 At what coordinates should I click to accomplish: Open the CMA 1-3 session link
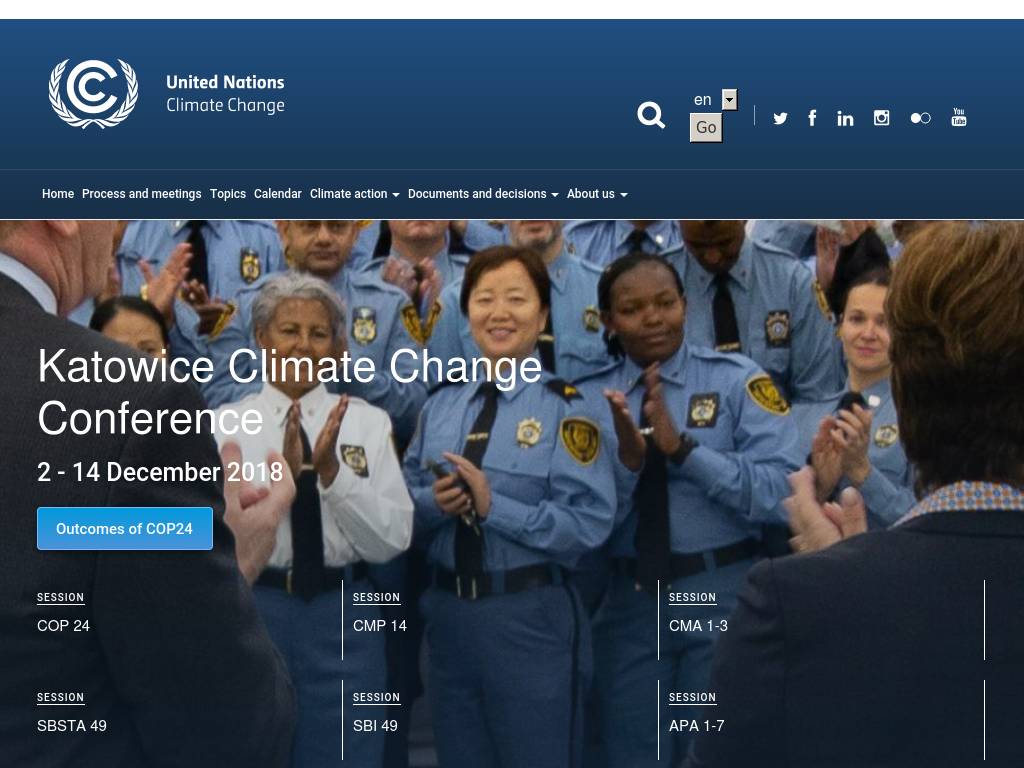coord(698,626)
